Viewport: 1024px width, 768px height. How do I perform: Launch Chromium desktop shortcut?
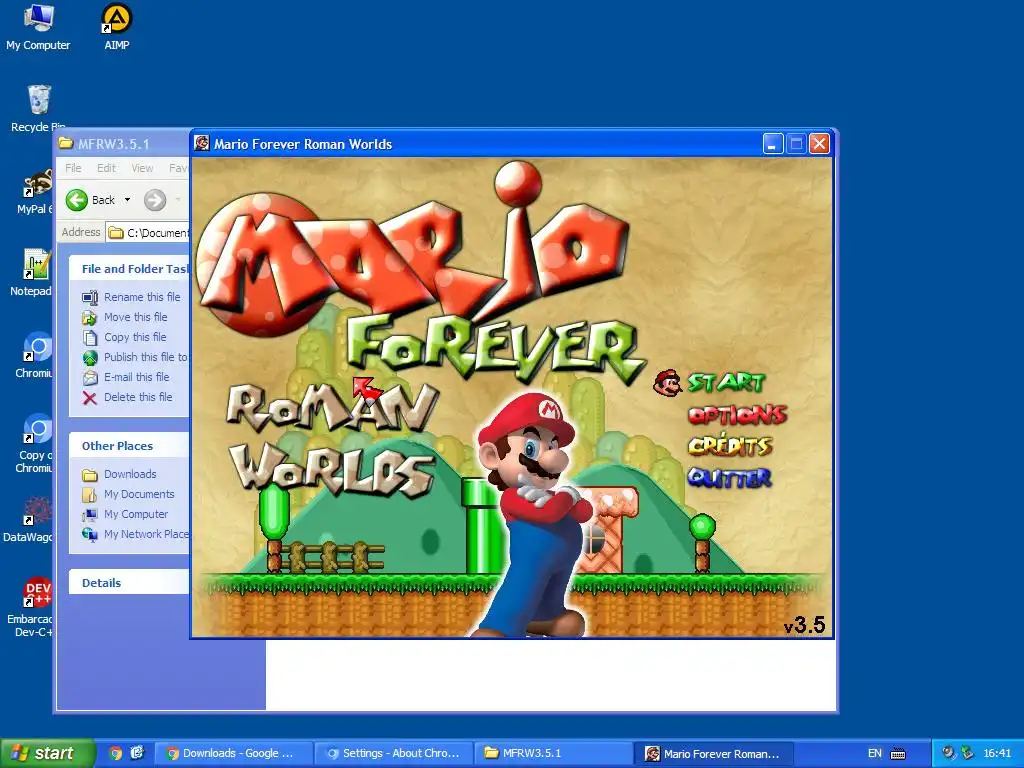point(34,355)
